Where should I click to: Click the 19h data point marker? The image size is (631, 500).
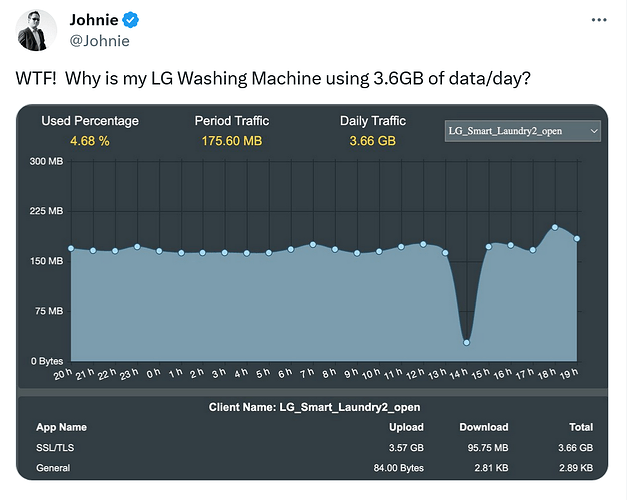(x=577, y=239)
